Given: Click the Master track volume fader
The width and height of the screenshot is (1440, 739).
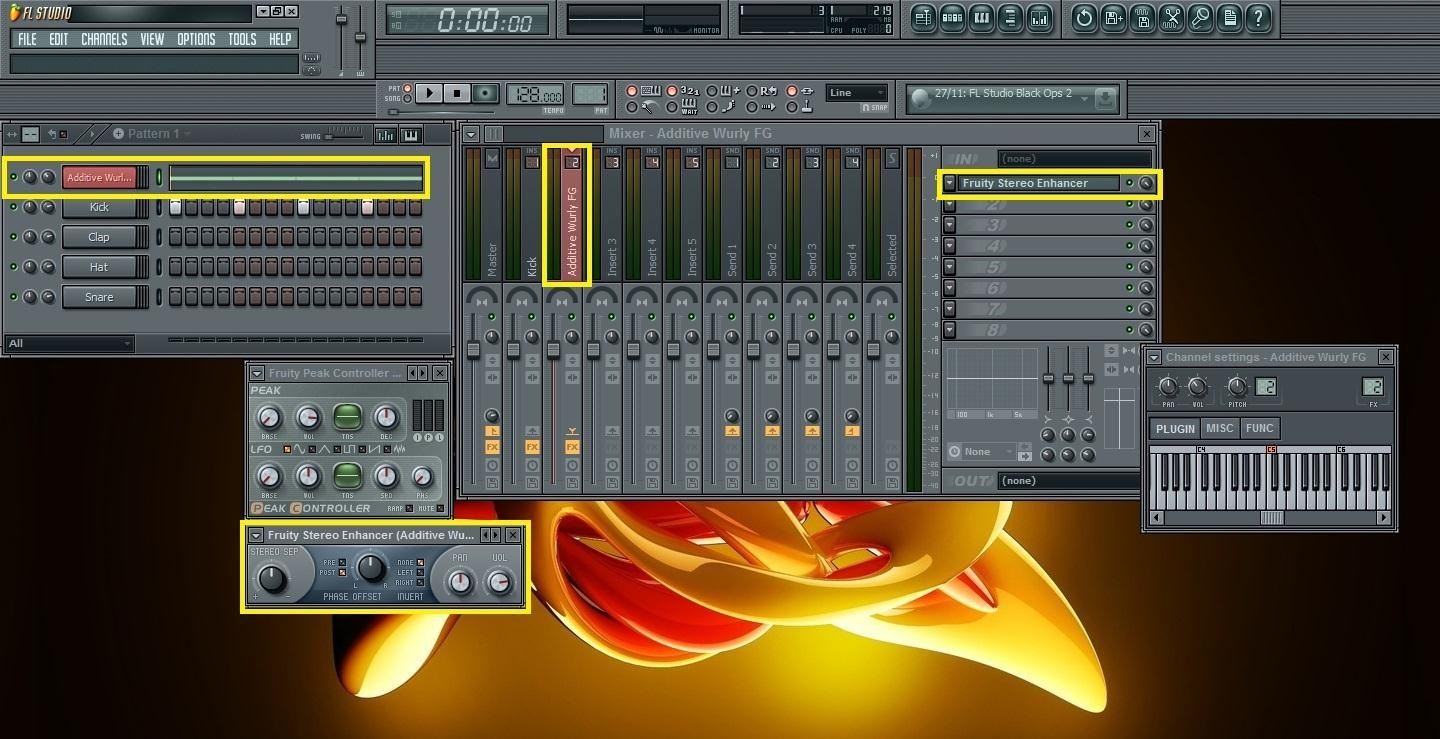Looking at the screenshot, I should point(473,350).
